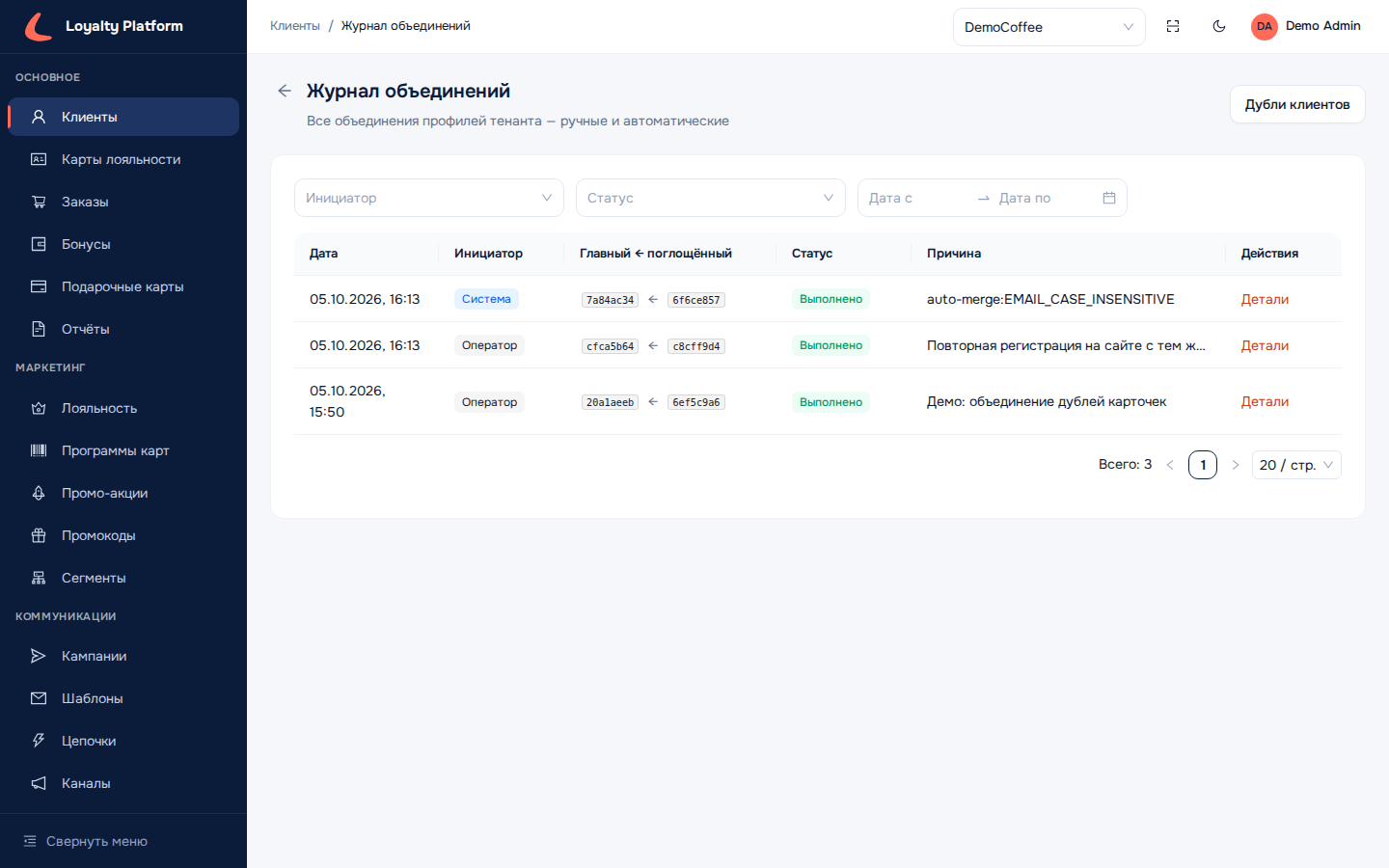1389x868 pixels.
Task: Click the Loyalty Platform logo icon
Action: [39, 26]
